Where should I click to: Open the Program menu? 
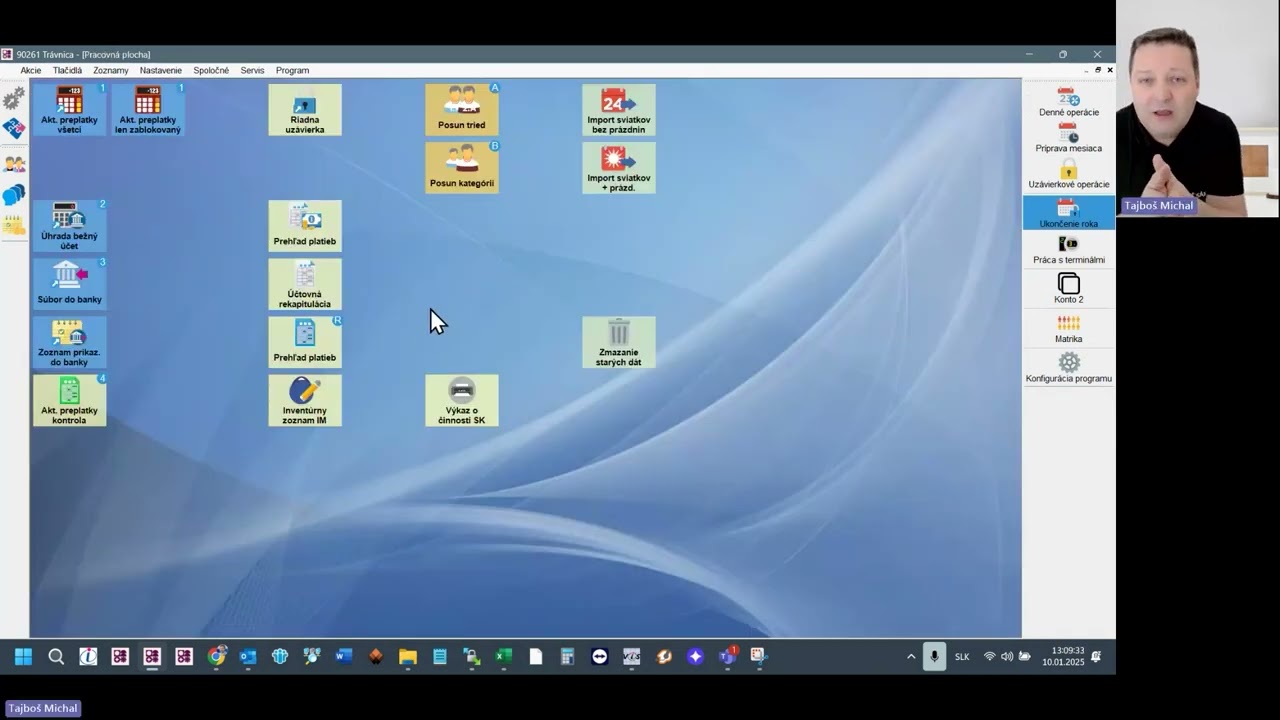click(x=292, y=71)
